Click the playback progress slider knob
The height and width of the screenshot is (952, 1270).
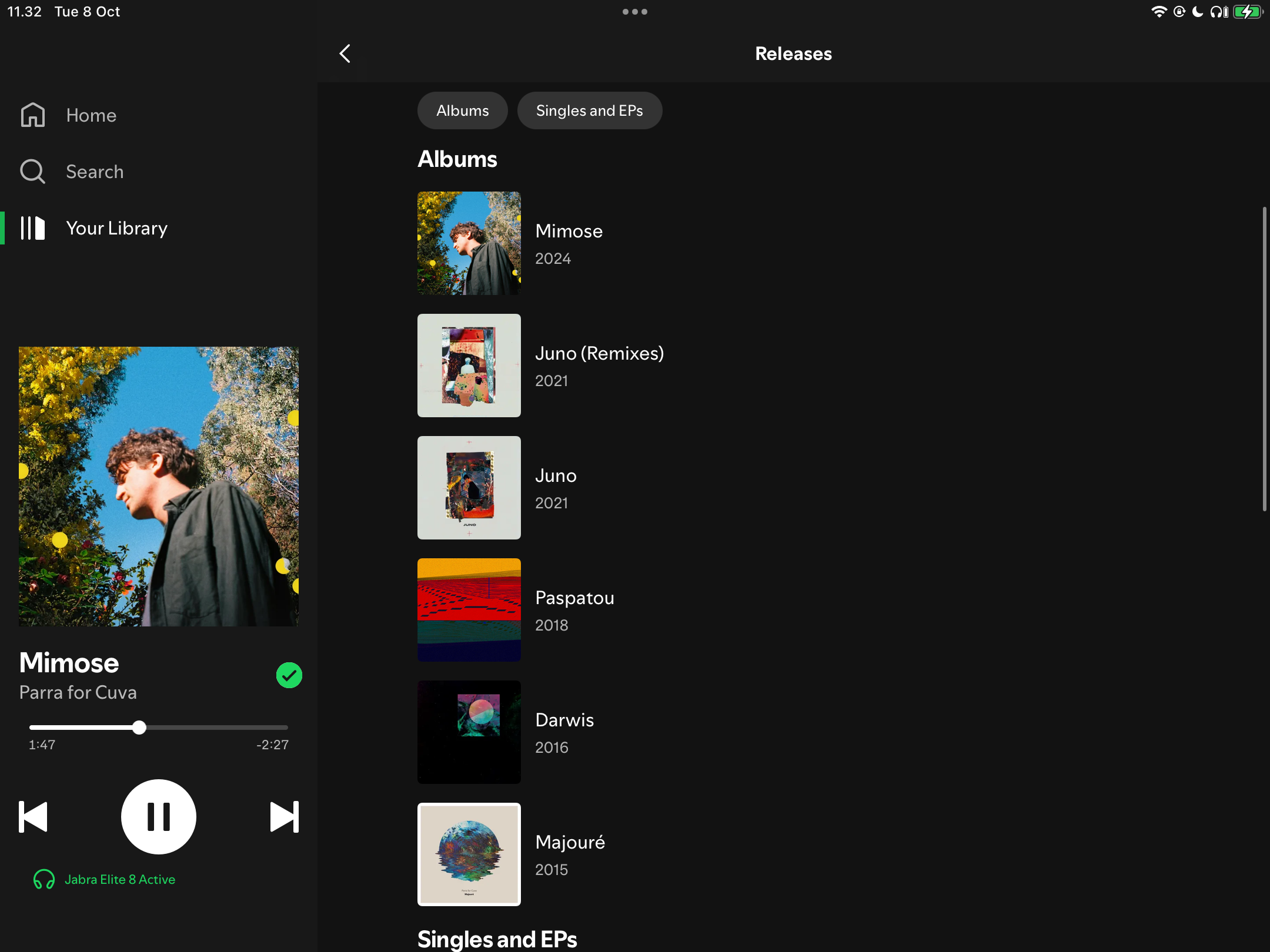click(x=139, y=728)
